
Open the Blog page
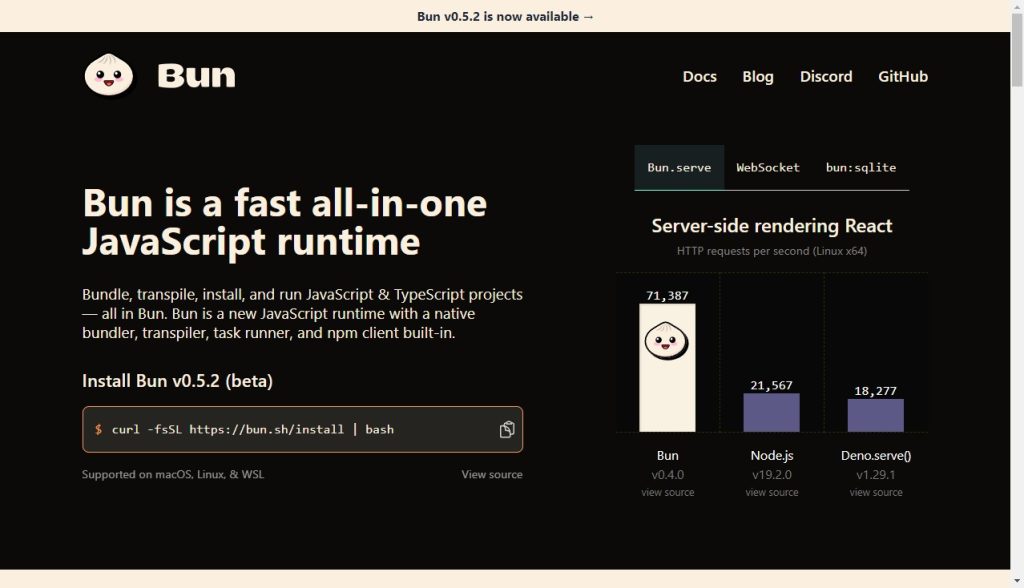[x=758, y=76]
